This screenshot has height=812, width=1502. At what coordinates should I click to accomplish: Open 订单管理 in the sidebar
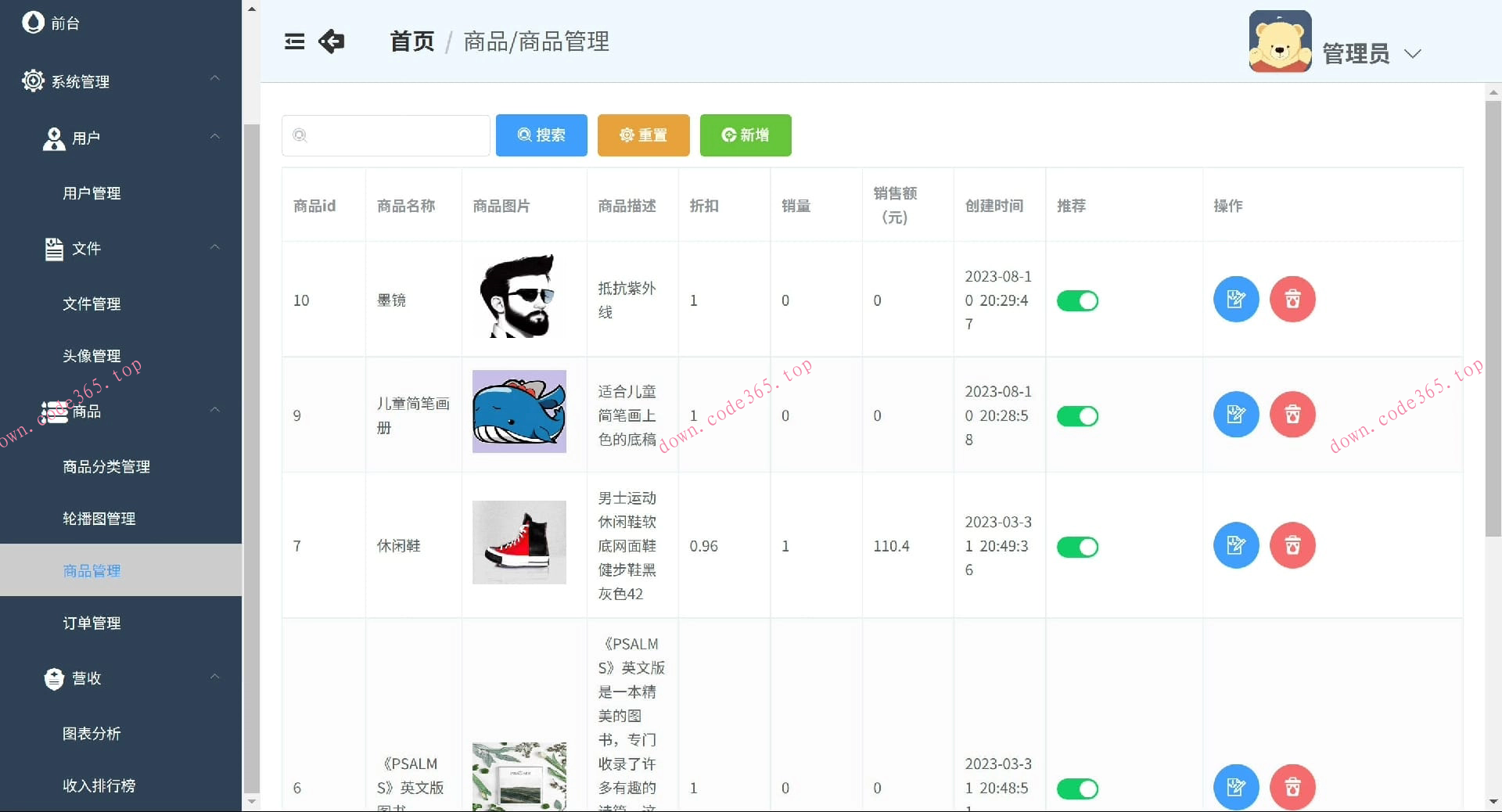pos(92,623)
